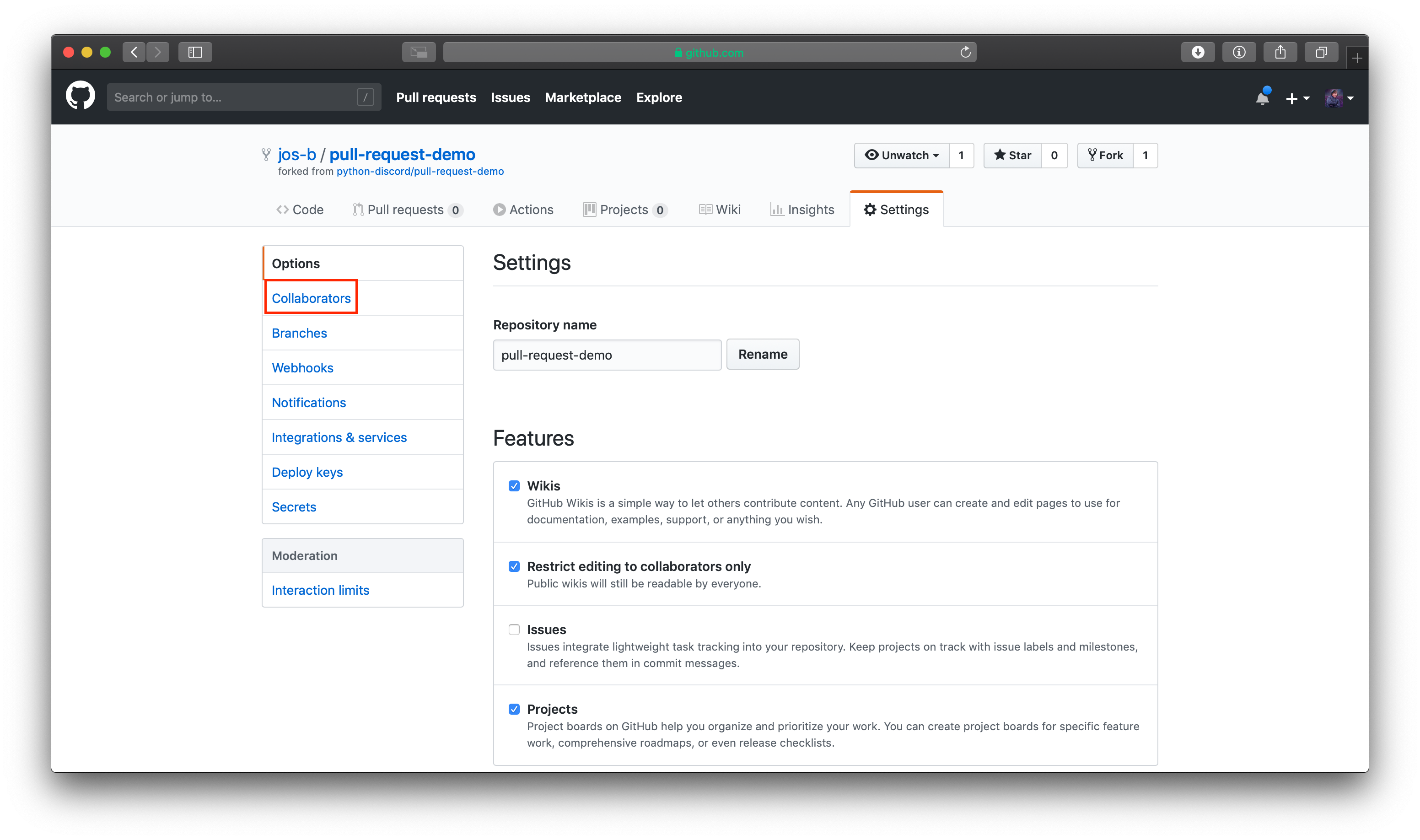Click Safari's sidebar toggle icon
Viewport: 1420px width, 840px height.
point(195,52)
